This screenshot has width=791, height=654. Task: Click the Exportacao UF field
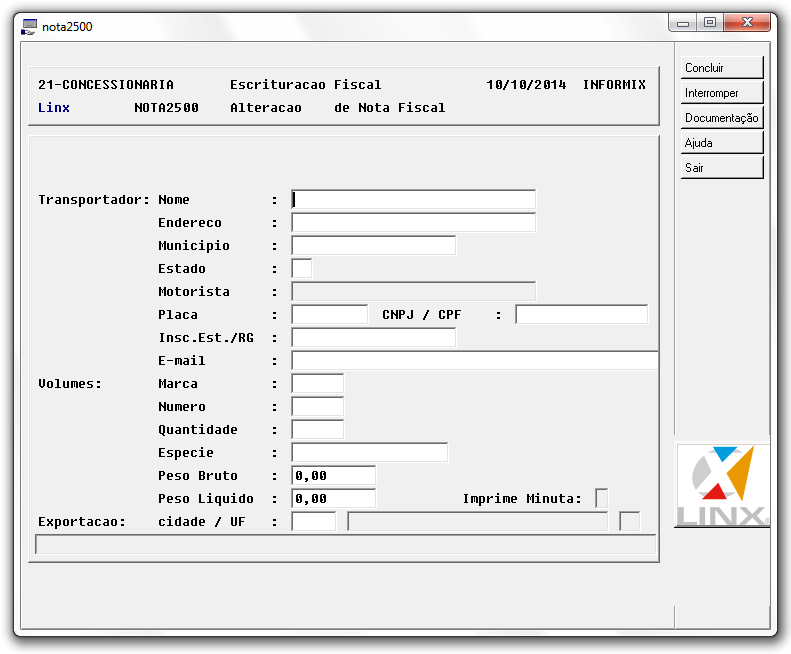[629, 521]
